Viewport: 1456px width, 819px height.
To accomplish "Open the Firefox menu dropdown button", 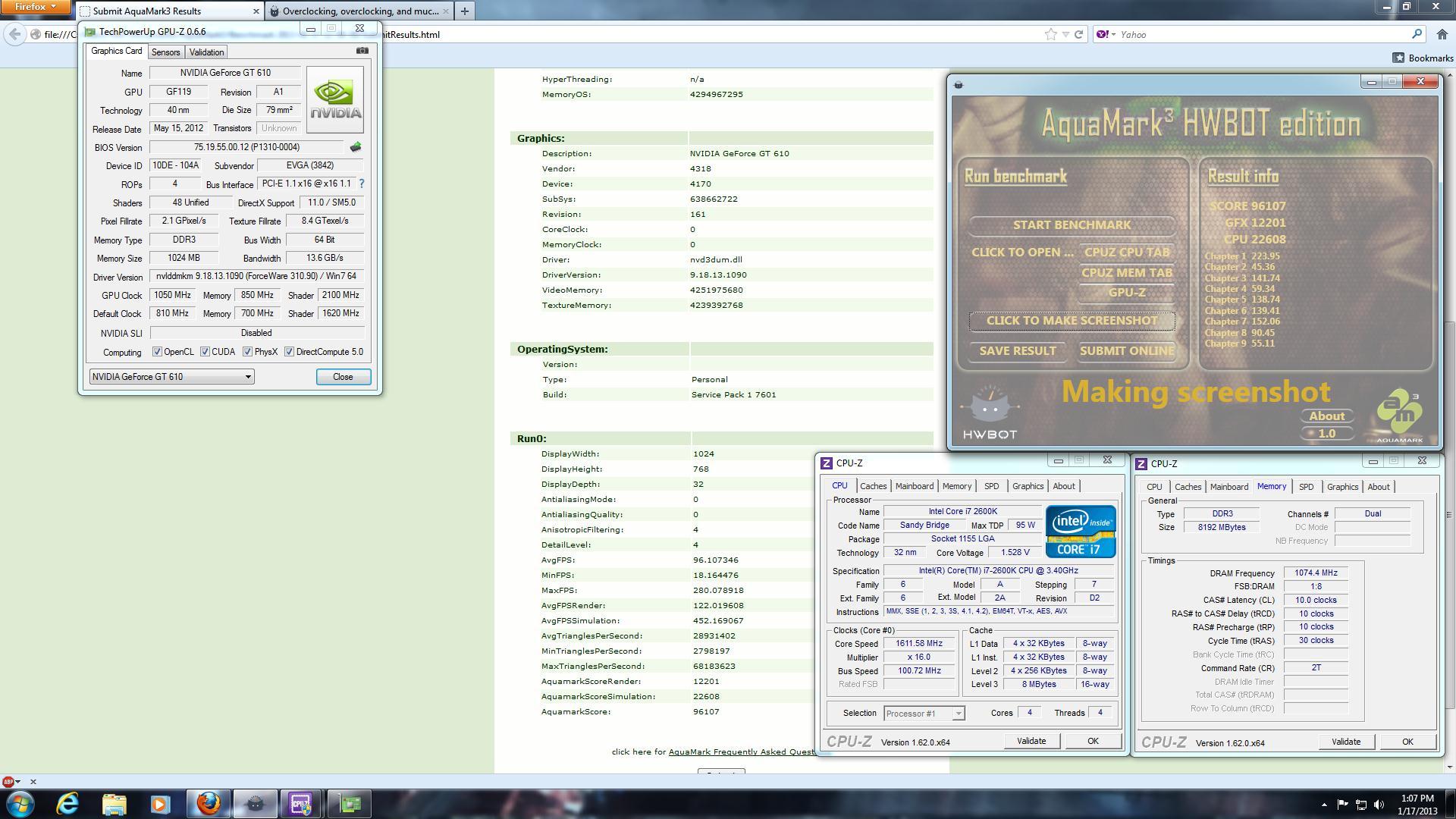I will (x=35, y=7).
